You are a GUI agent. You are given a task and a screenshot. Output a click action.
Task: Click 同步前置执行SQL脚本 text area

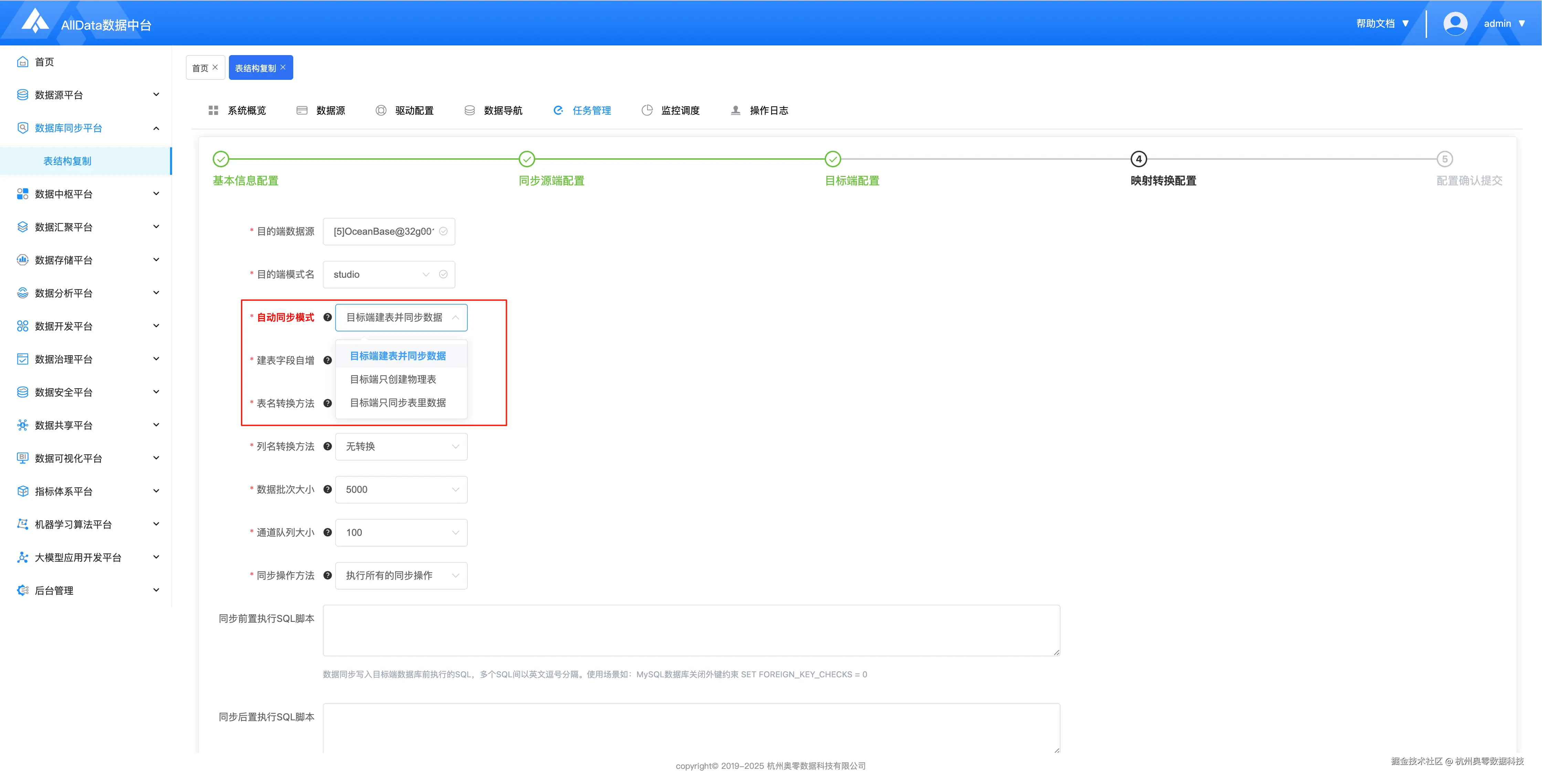pyautogui.click(x=691, y=630)
